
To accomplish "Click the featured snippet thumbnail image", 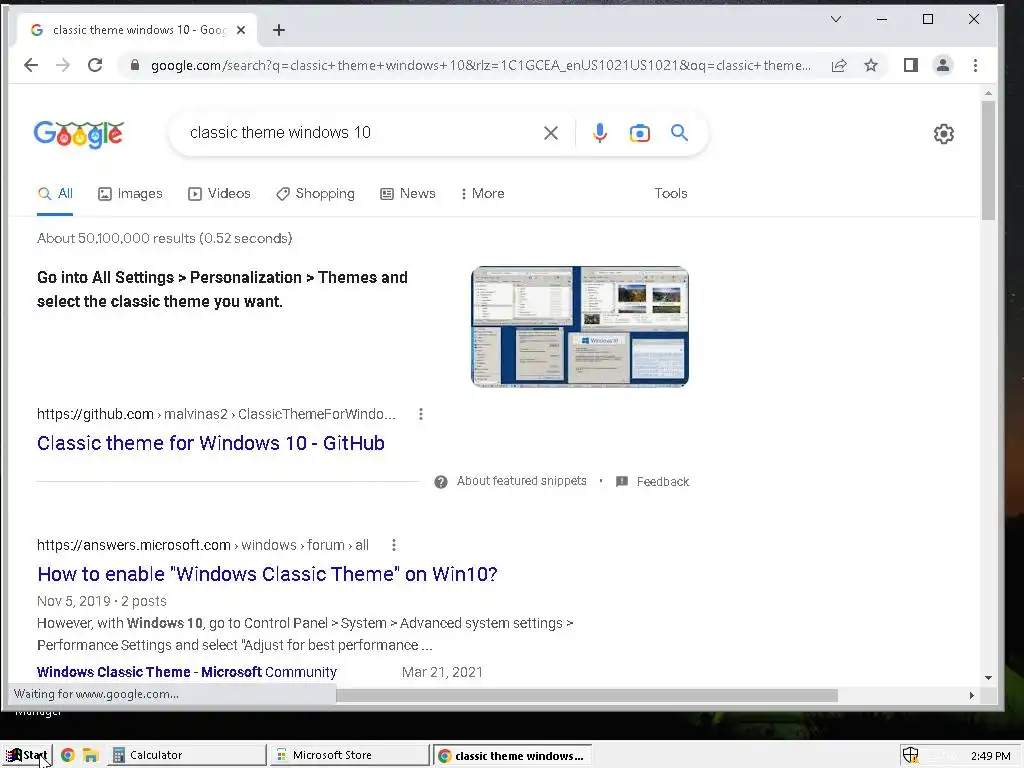I will (x=580, y=327).
